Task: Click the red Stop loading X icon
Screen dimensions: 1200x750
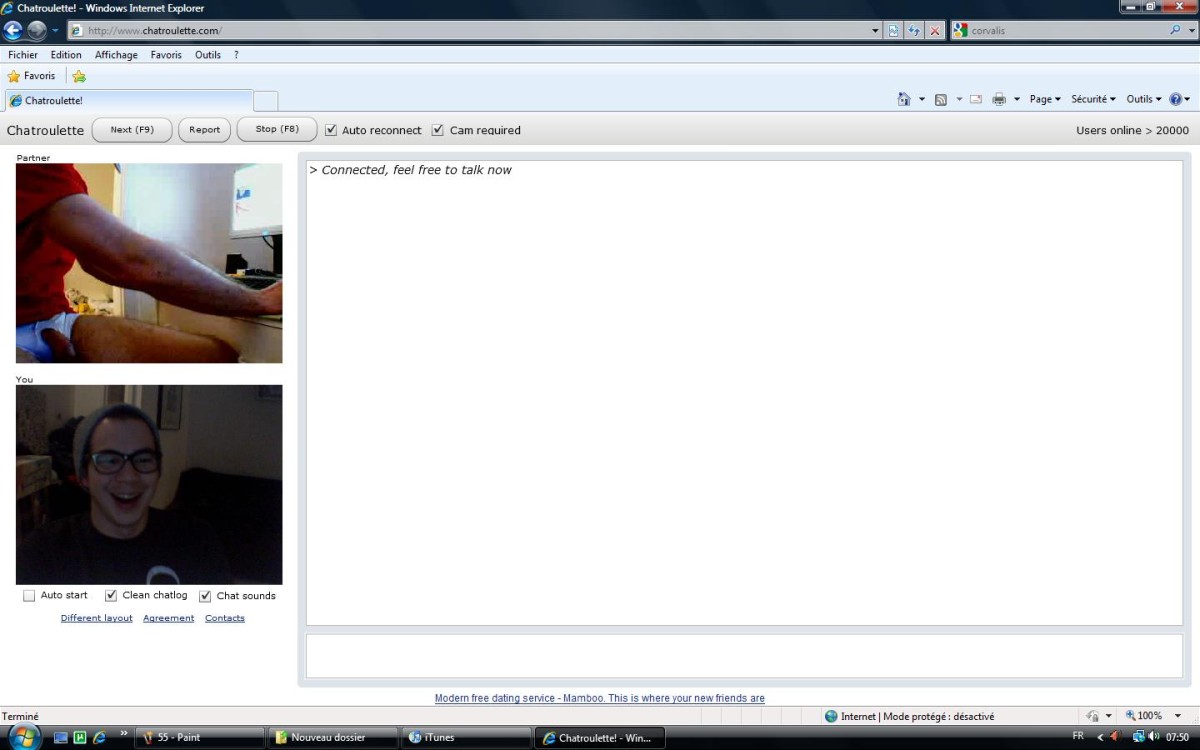Action: click(x=935, y=31)
